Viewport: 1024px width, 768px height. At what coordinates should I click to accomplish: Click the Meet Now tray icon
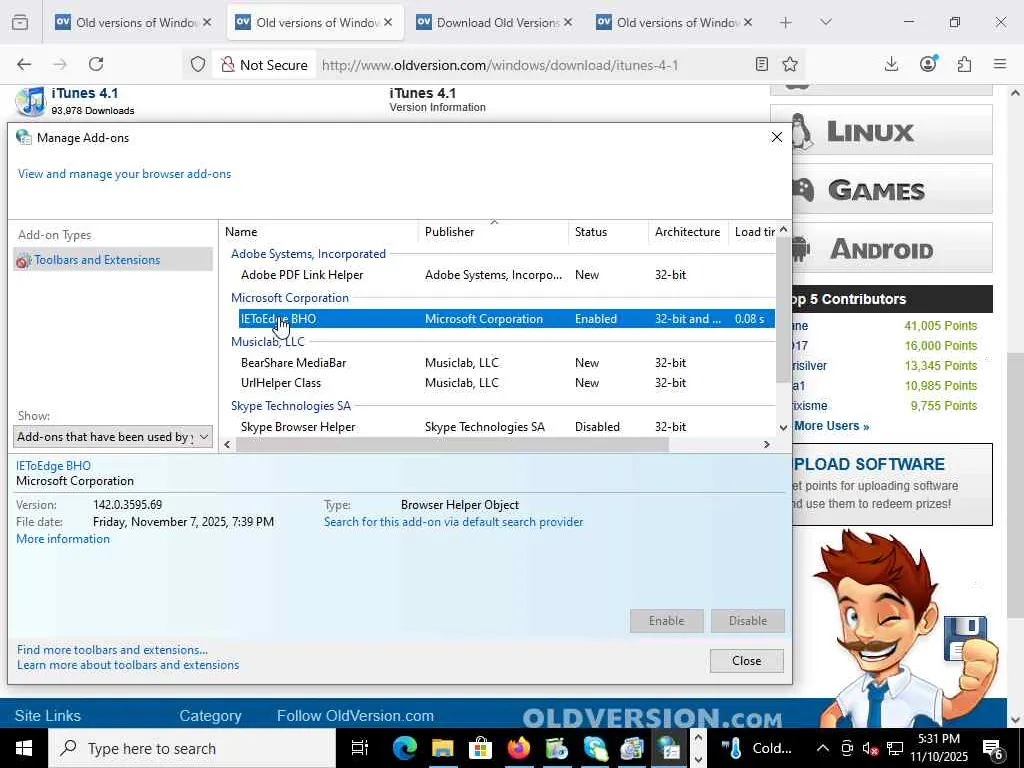[847, 748]
